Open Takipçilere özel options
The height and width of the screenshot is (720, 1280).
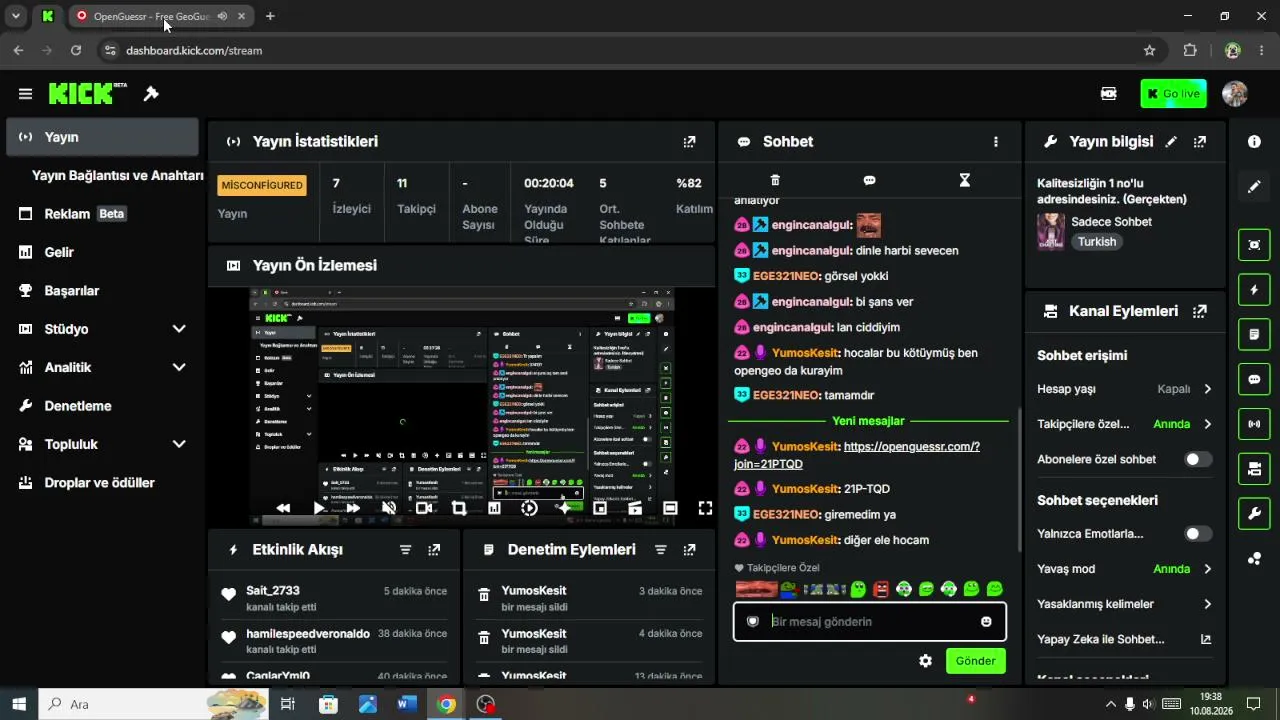[x=1125, y=424]
